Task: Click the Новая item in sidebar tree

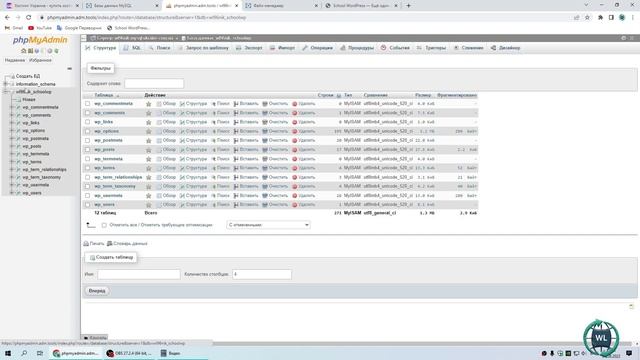Action: point(29,100)
